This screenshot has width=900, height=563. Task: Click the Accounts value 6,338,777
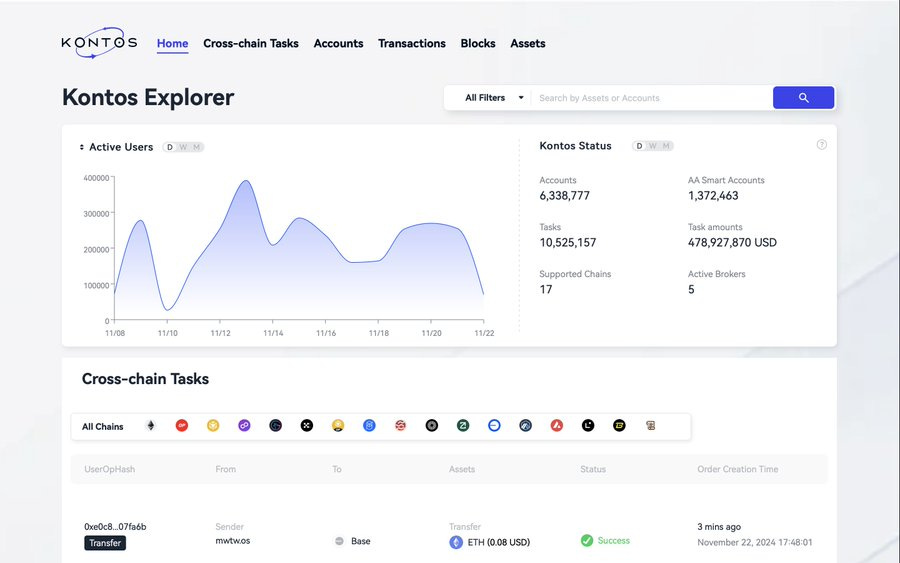564,196
